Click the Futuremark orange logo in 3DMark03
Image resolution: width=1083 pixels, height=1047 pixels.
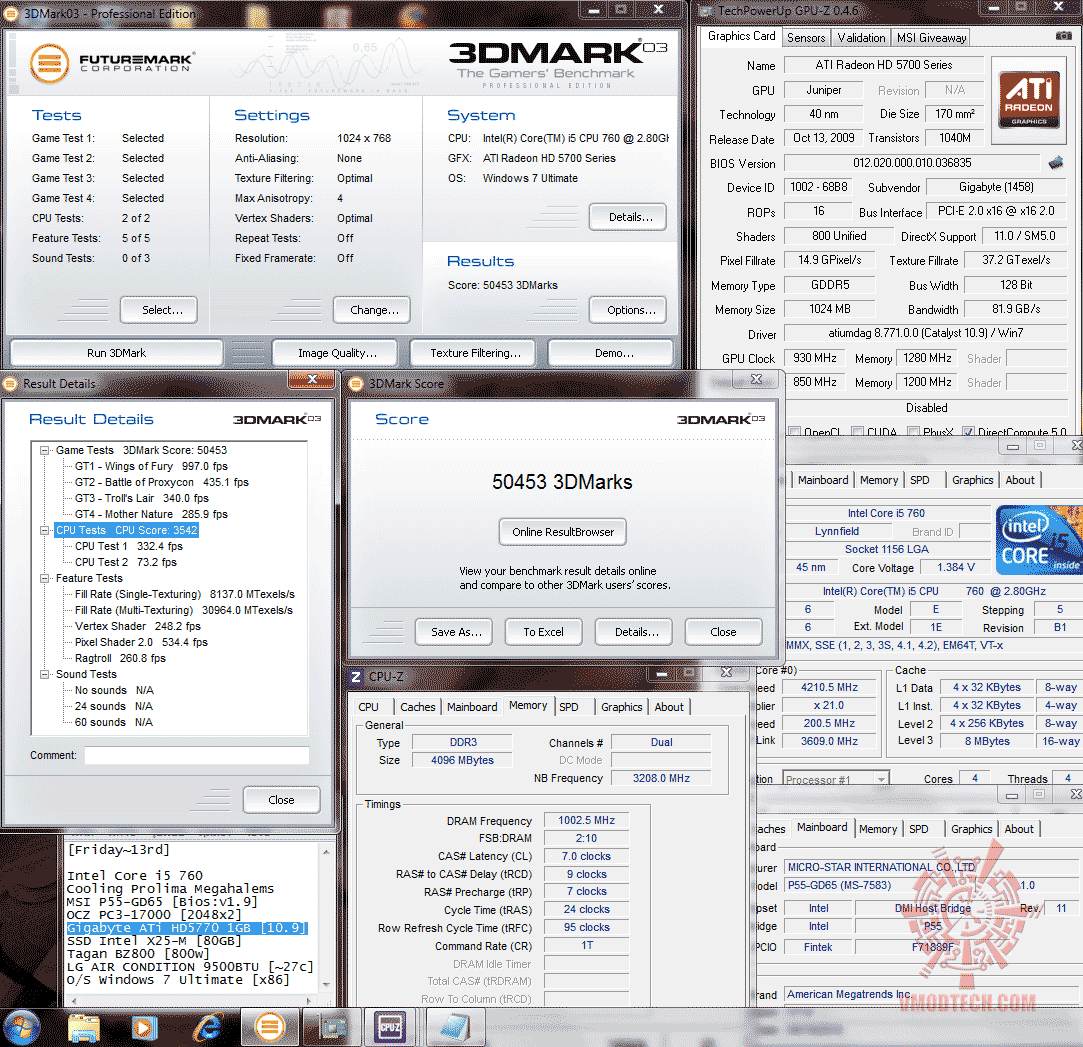49,64
